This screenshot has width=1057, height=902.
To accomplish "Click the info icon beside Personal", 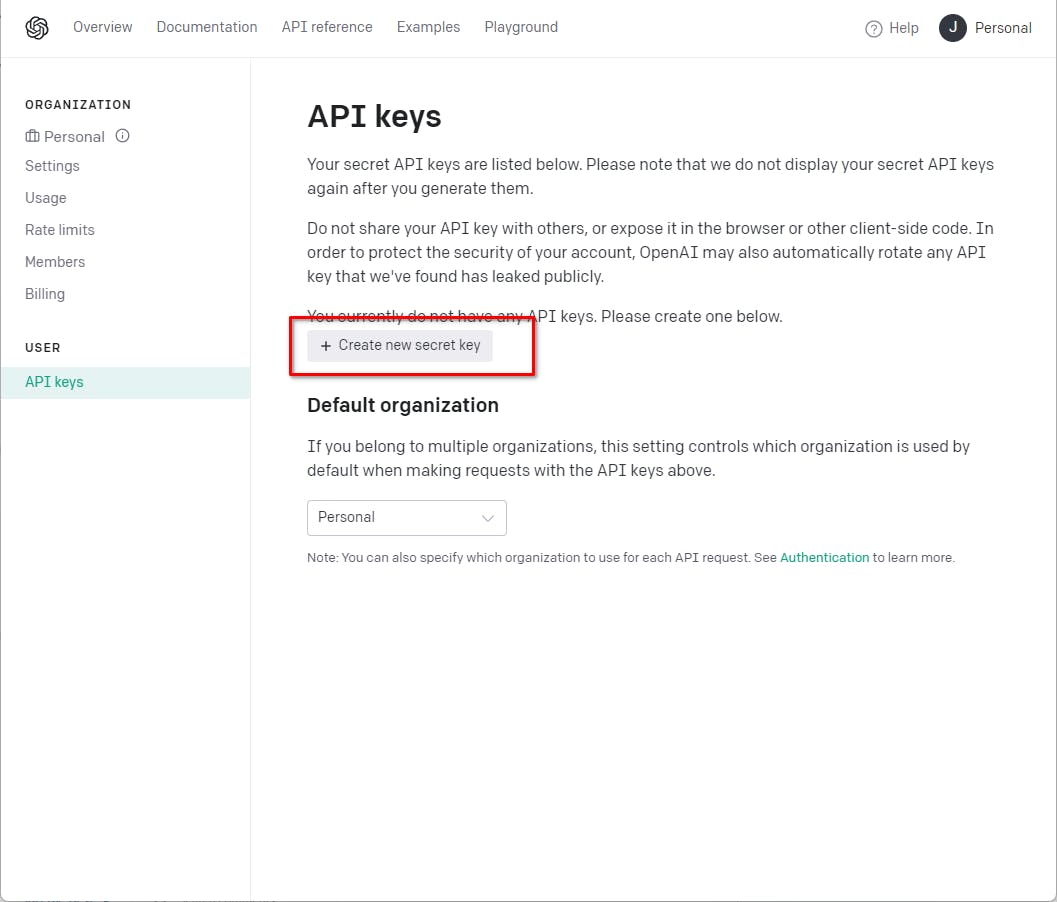I will [x=122, y=136].
